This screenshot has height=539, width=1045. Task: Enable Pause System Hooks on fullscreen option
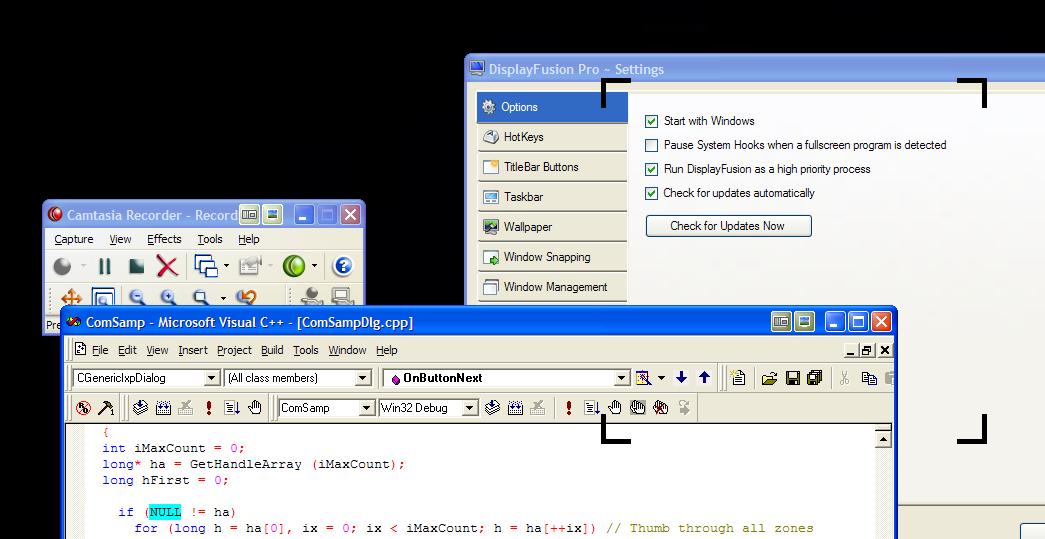tap(652, 145)
